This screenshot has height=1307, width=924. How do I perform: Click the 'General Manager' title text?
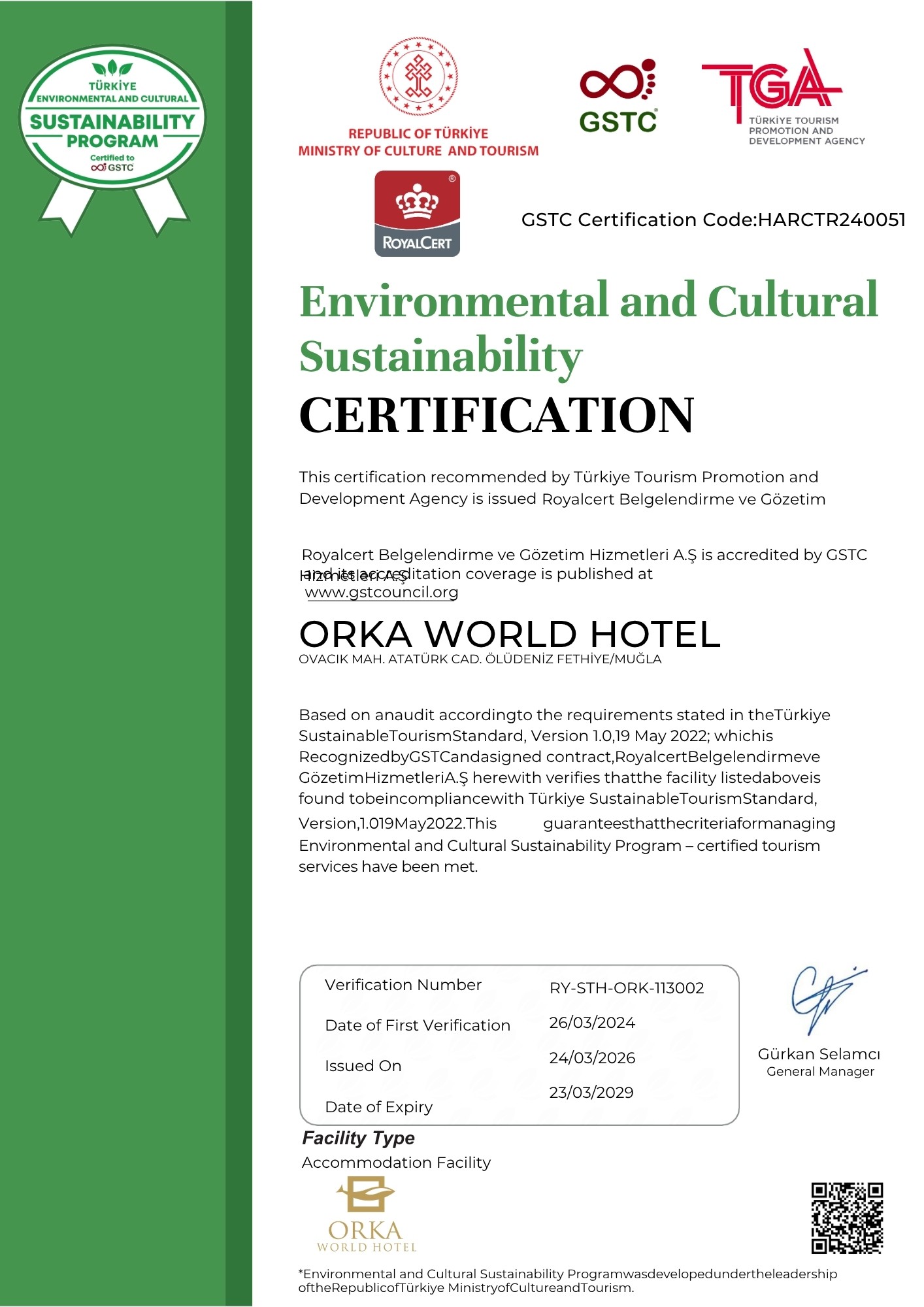point(820,1072)
